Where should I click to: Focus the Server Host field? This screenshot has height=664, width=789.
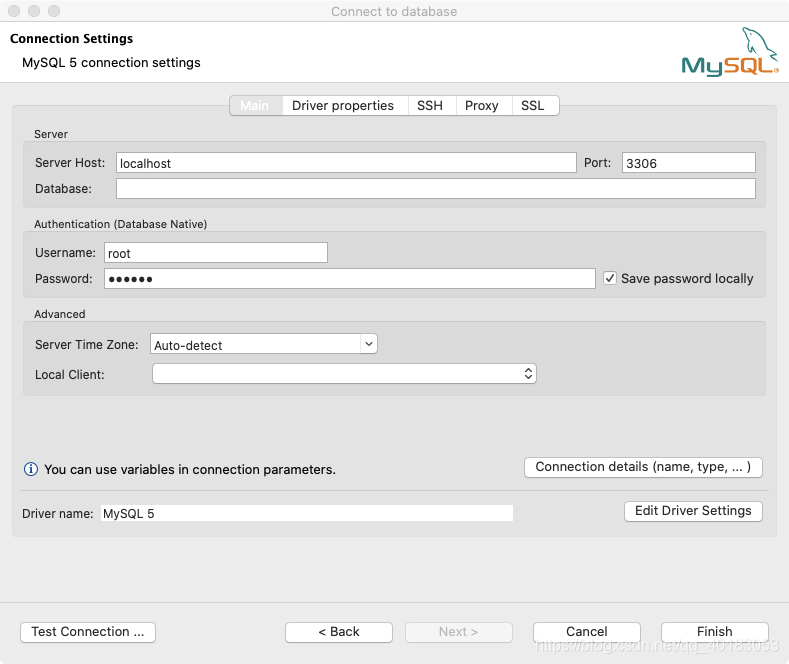(x=346, y=163)
